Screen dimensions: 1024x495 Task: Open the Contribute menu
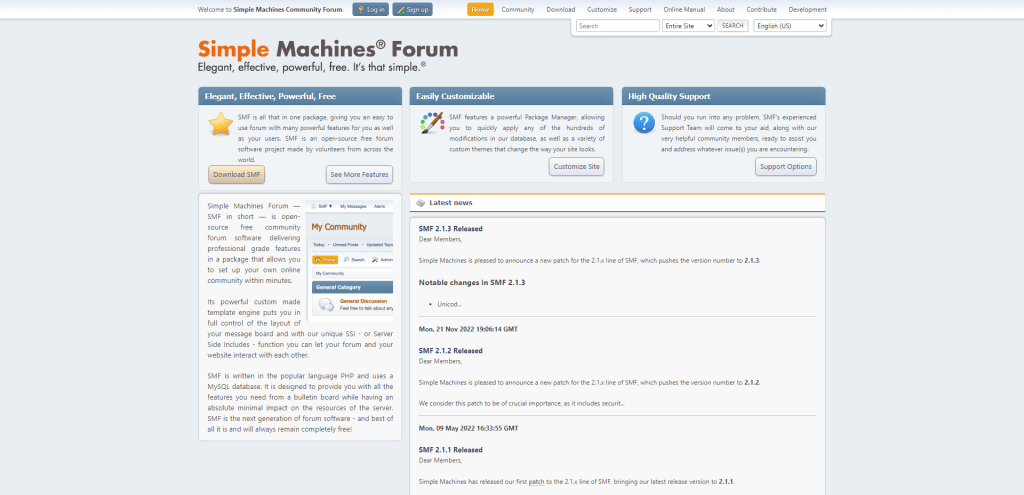[x=761, y=10]
